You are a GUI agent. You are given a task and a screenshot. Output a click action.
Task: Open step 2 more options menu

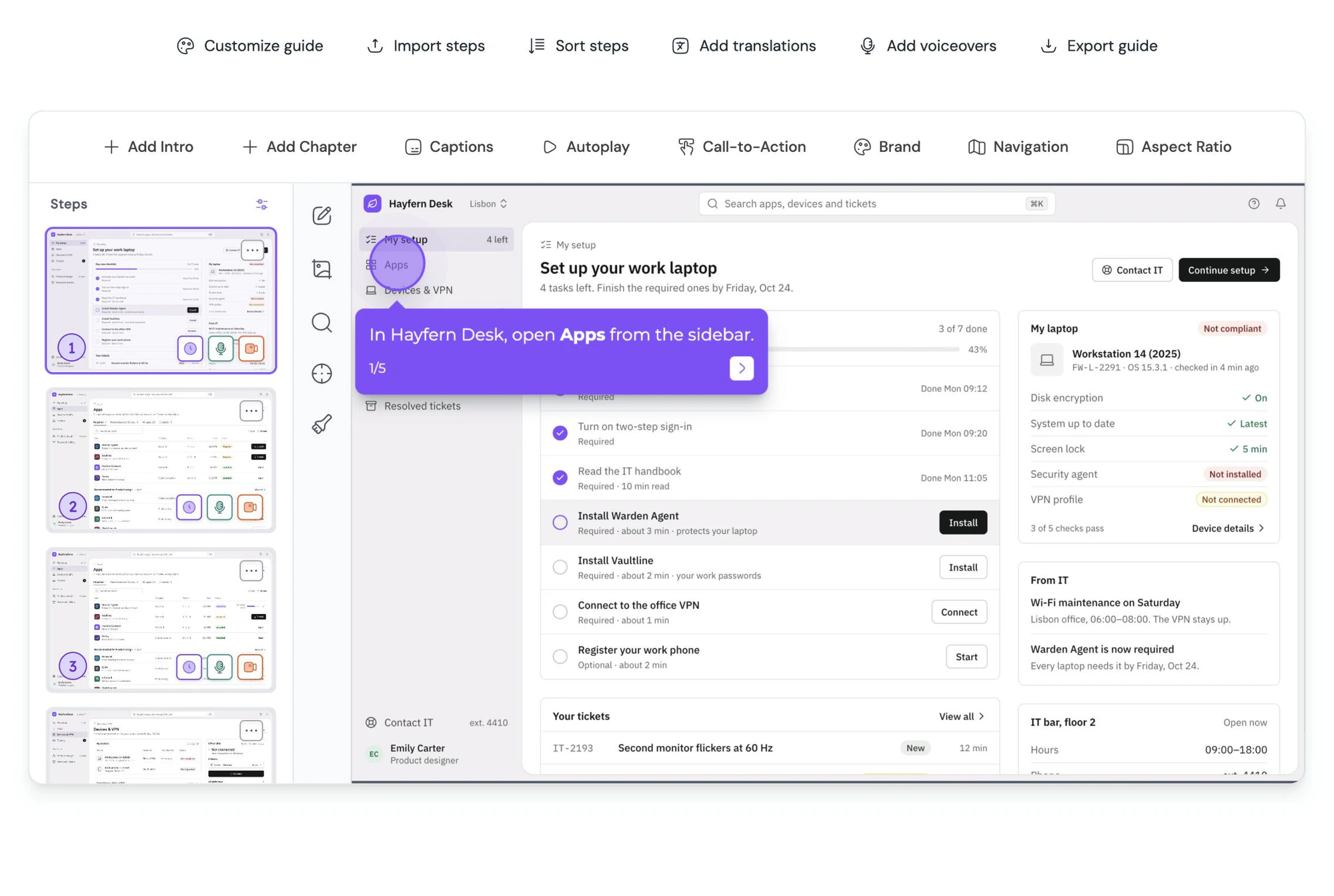251,411
